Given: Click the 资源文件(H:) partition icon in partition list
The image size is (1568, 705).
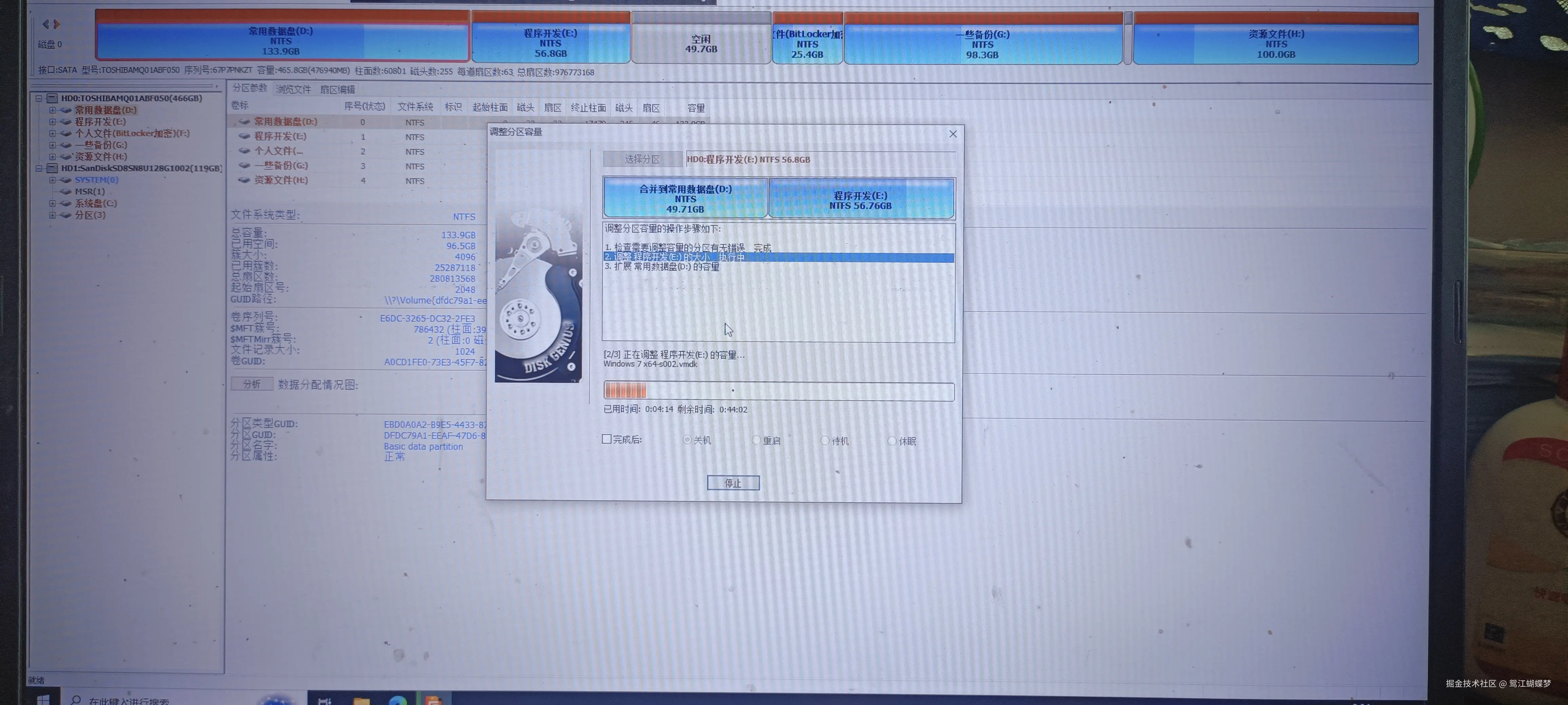Looking at the screenshot, I should (244, 180).
